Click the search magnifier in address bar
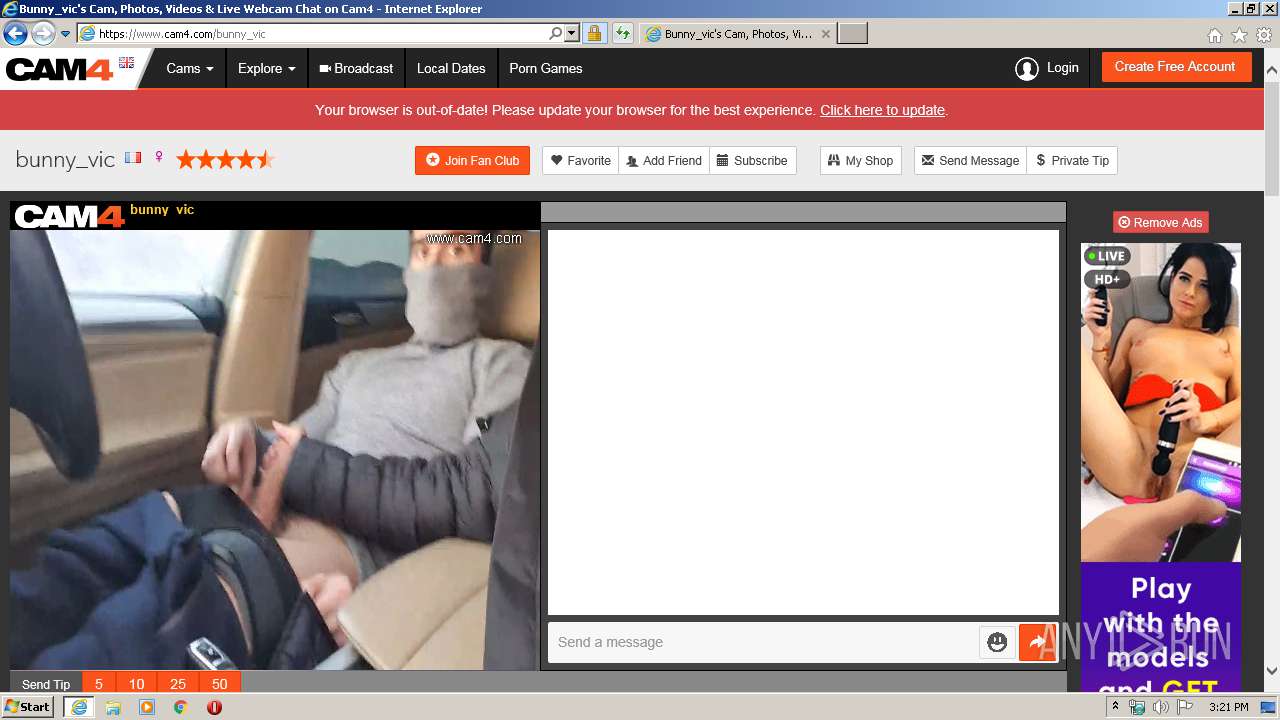 pos(556,34)
